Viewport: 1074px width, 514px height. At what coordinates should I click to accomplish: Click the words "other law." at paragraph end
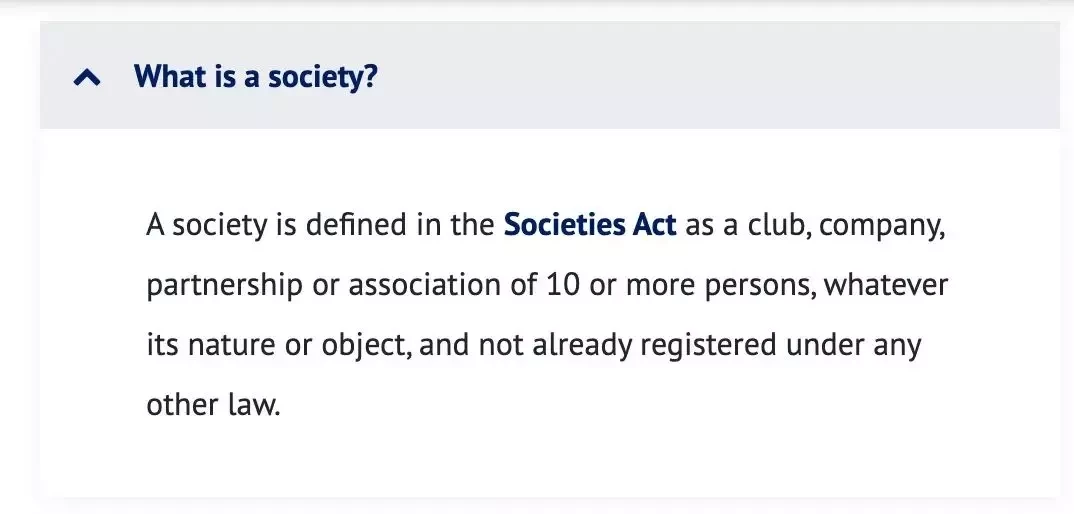pos(214,404)
